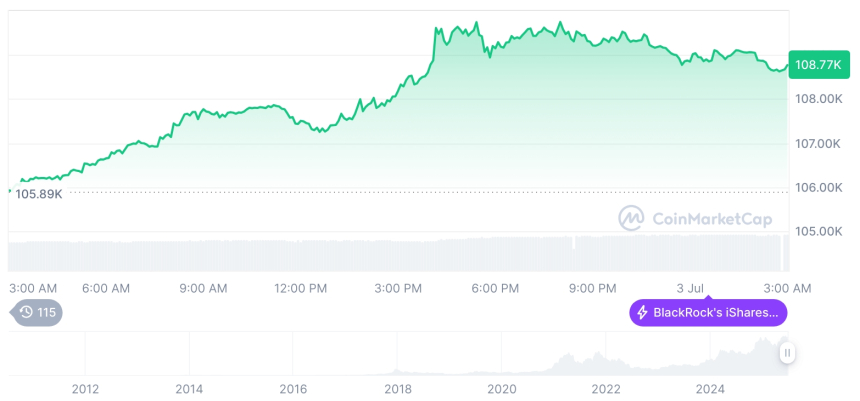Select 2012 on the year range timeline
Image resolution: width=860 pixels, height=401 pixels.
[85, 388]
